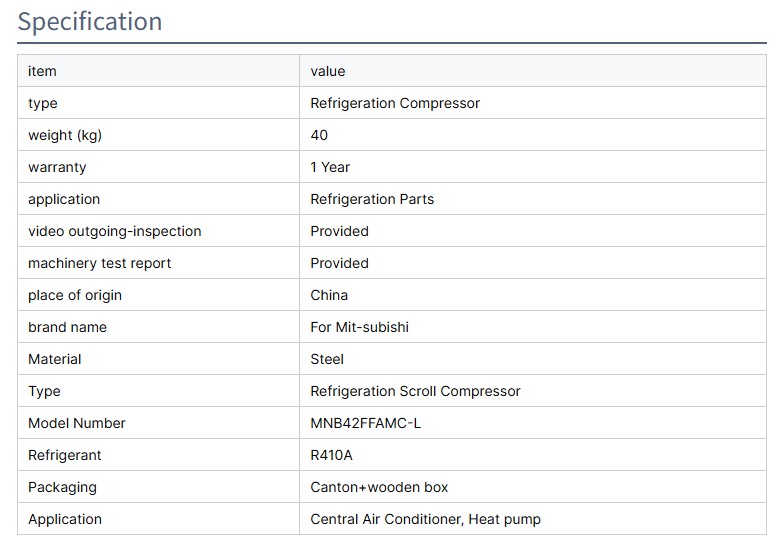
Task: Click video outgoing-inspection row label
Action: (115, 231)
